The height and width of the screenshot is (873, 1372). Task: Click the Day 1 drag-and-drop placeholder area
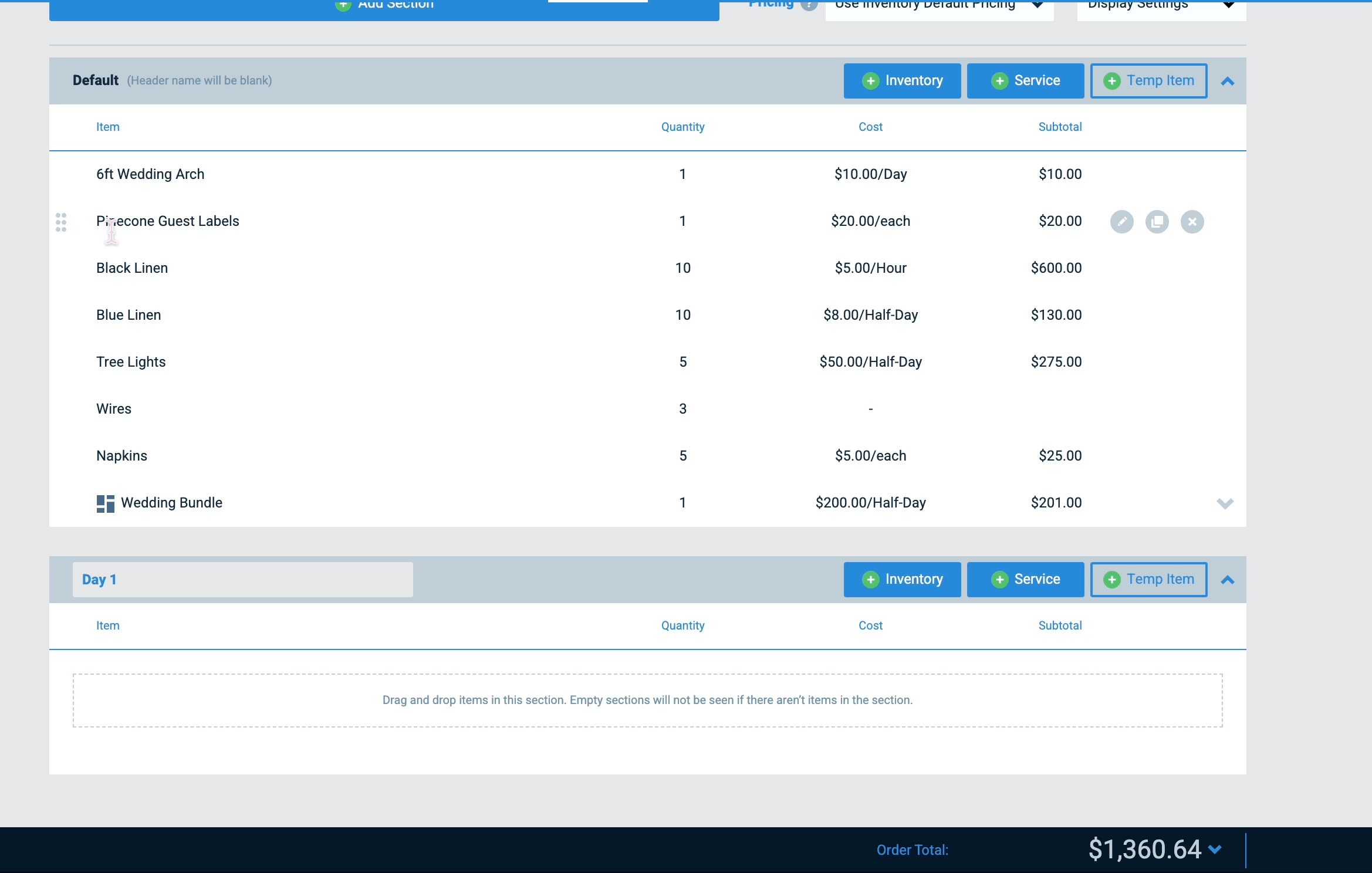click(647, 700)
